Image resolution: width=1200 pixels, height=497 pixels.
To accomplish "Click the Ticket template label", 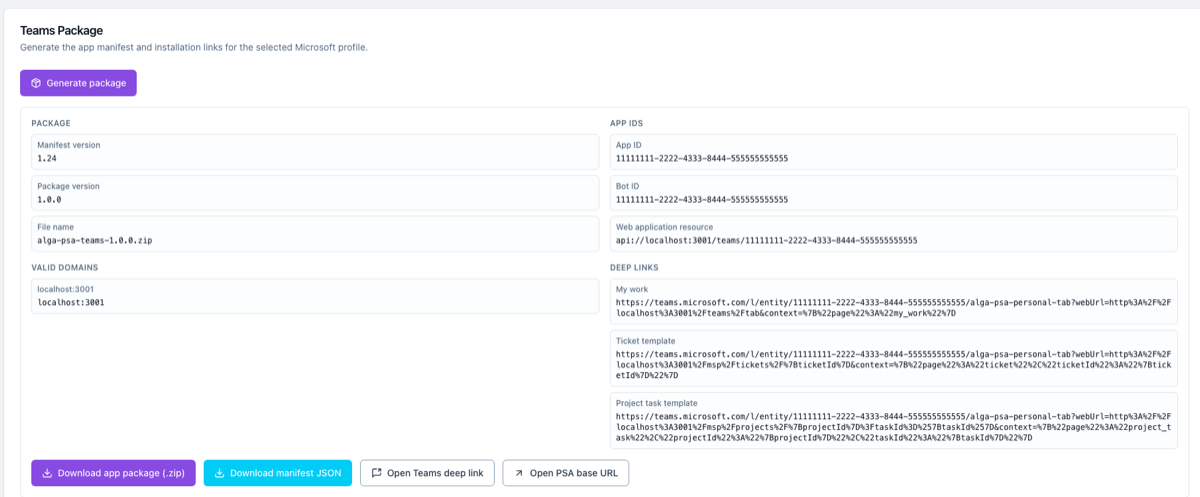I will pos(646,341).
